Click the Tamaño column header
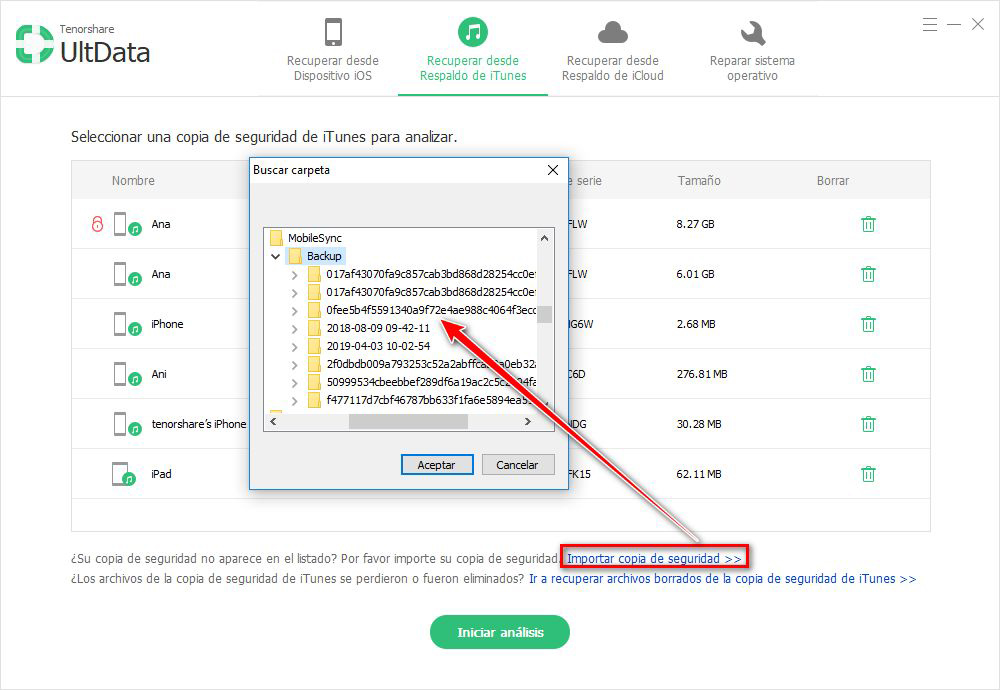This screenshot has height=690, width=1000. pyautogui.click(x=699, y=180)
